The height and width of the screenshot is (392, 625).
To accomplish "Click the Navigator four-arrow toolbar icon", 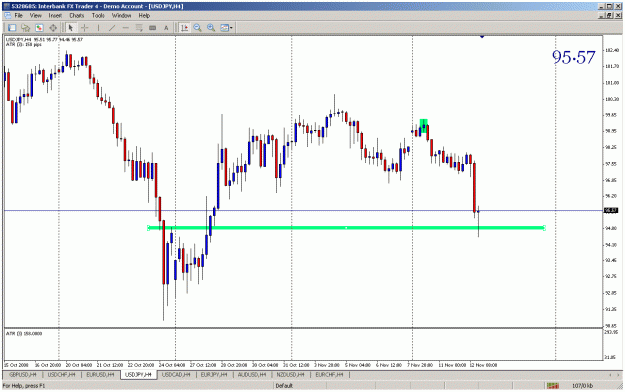I will click(x=53, y=28).
